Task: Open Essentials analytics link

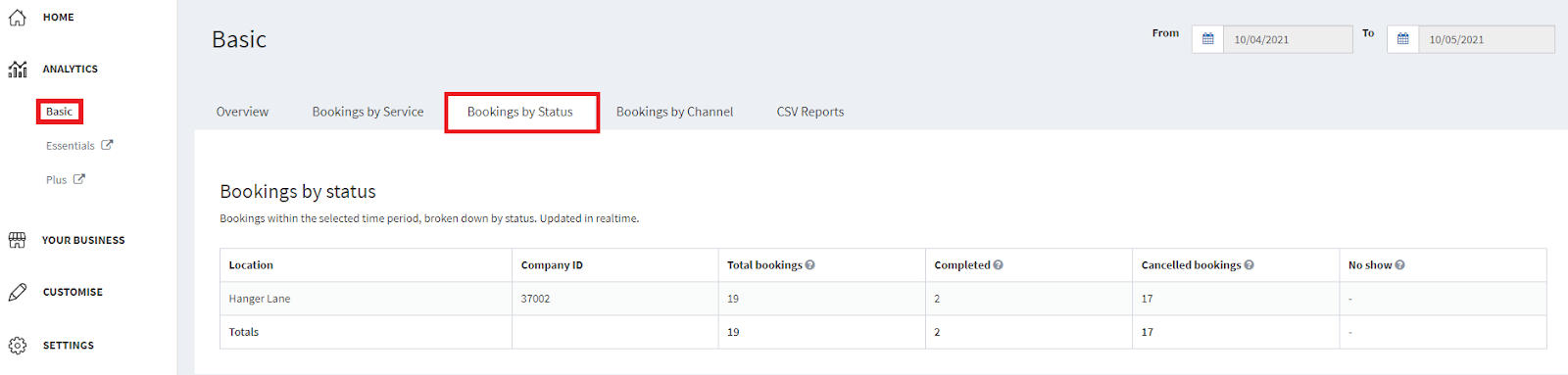Action: coord(71,146)
